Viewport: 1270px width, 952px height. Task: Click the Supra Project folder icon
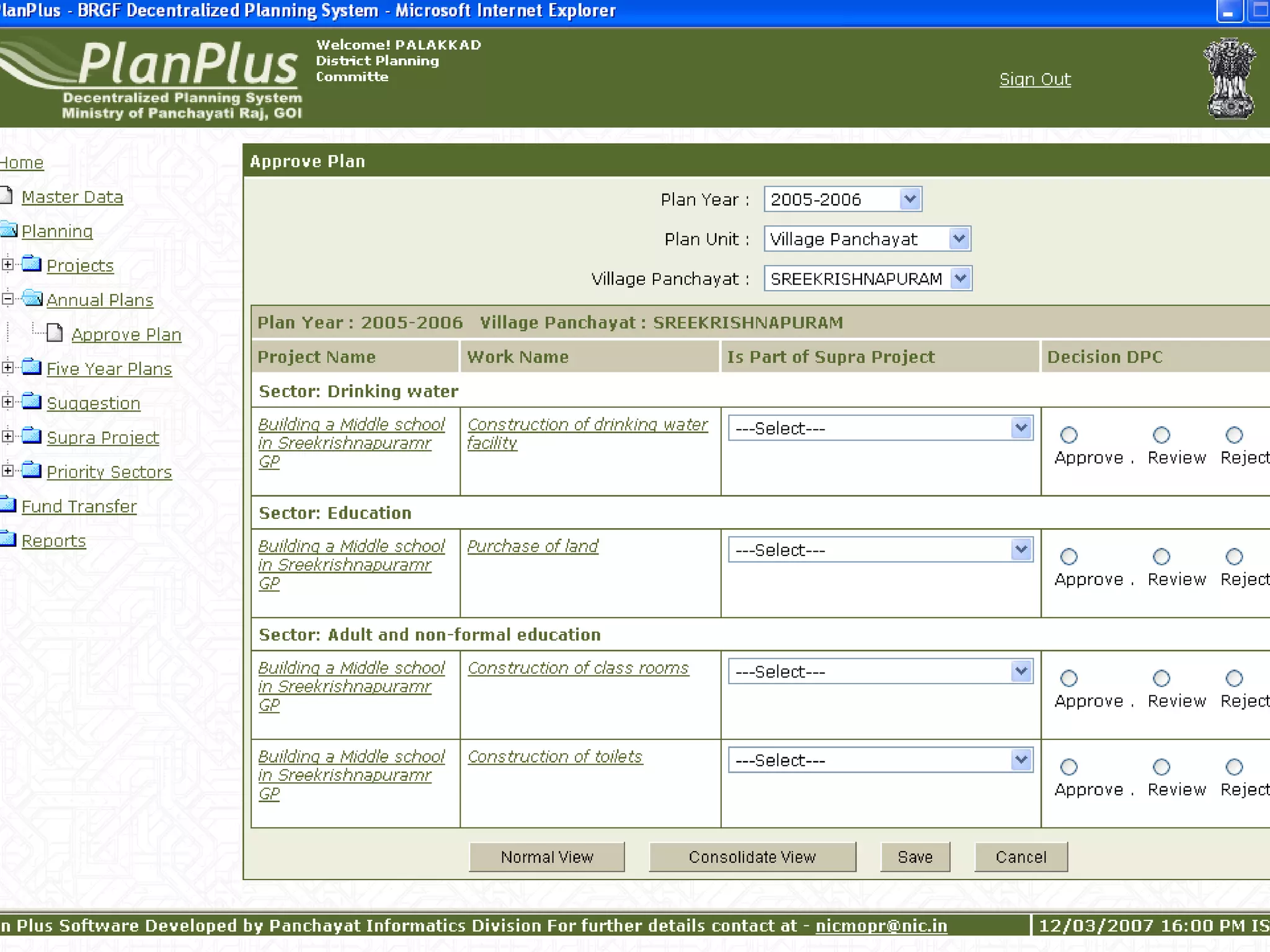point(32,436)
